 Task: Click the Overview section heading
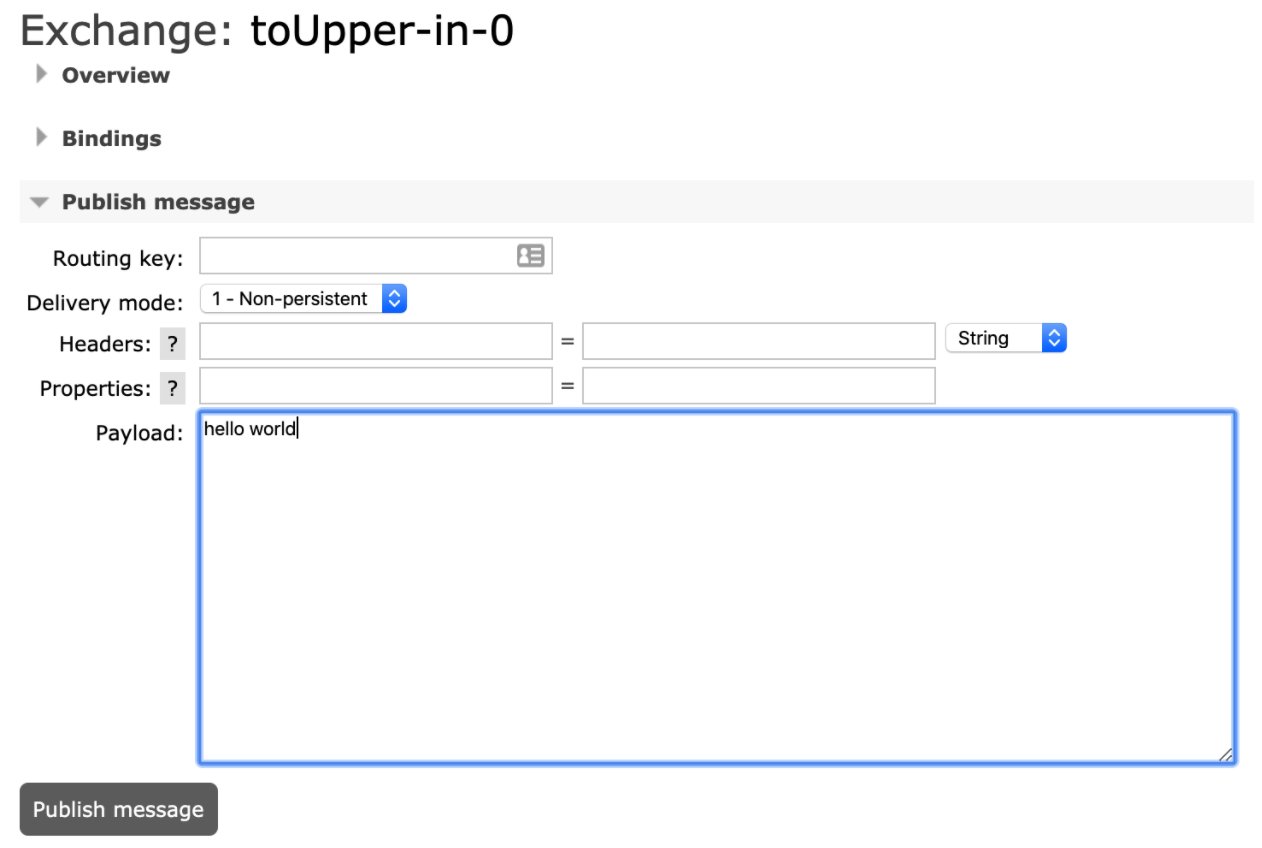tap(116, 75)
